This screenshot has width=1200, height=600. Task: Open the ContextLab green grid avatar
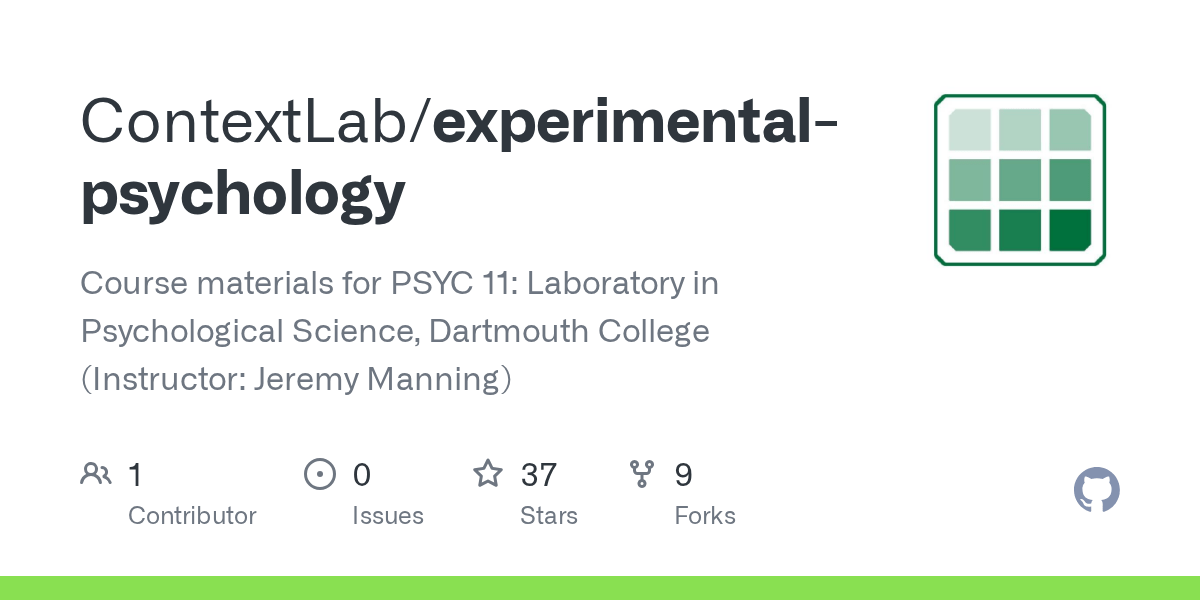click(x=1020, y=180)
